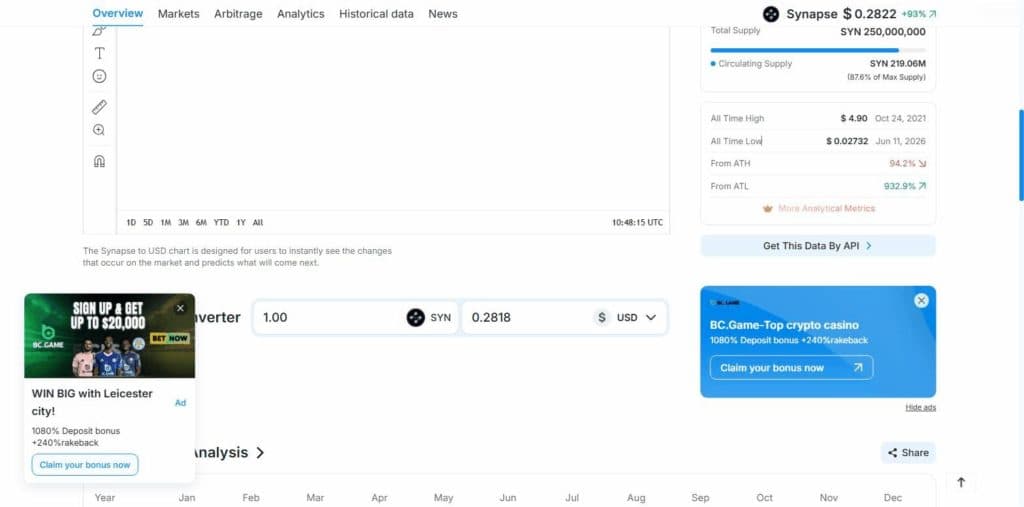Viewport: 1024px width, 507px height.
Task: Click the From ATH 94.2% value
Action: click(x=907, y=163)
